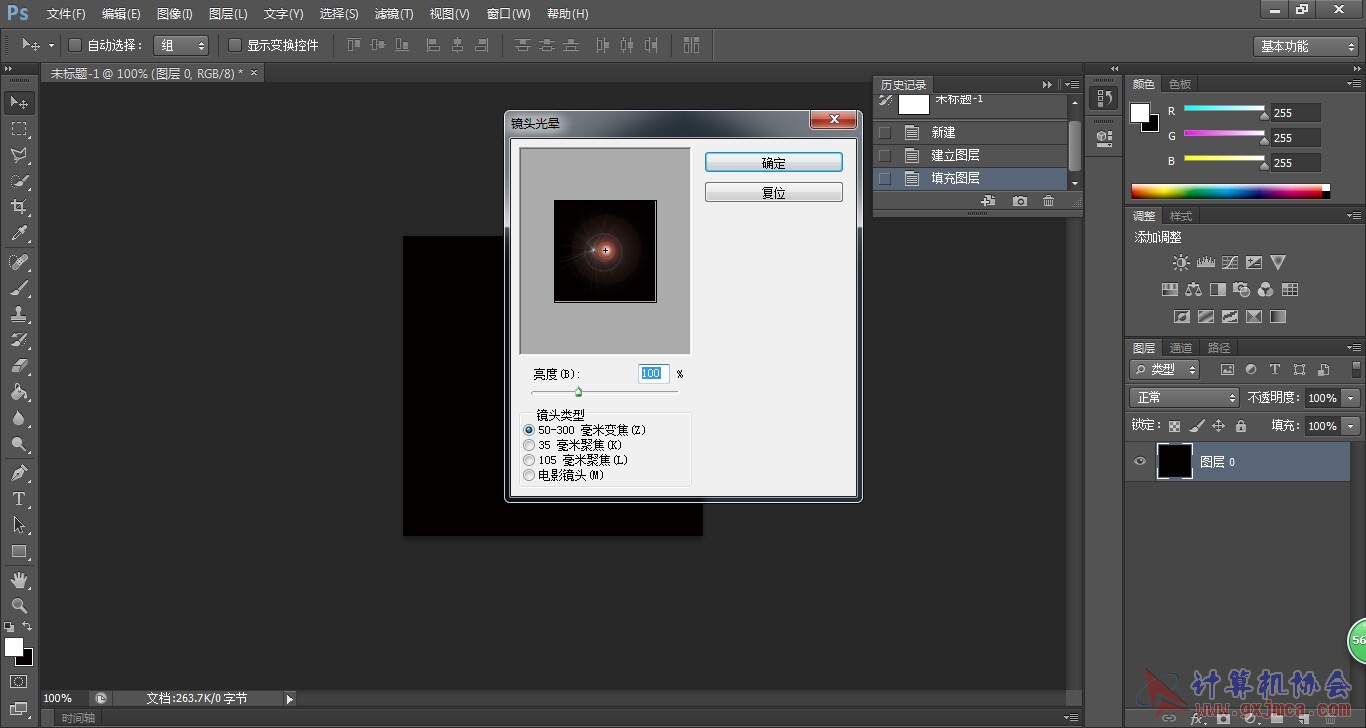1366x728 pixels.
Task: Toggle visibility eye of 图层 0
Action: tap(1139, 461)
